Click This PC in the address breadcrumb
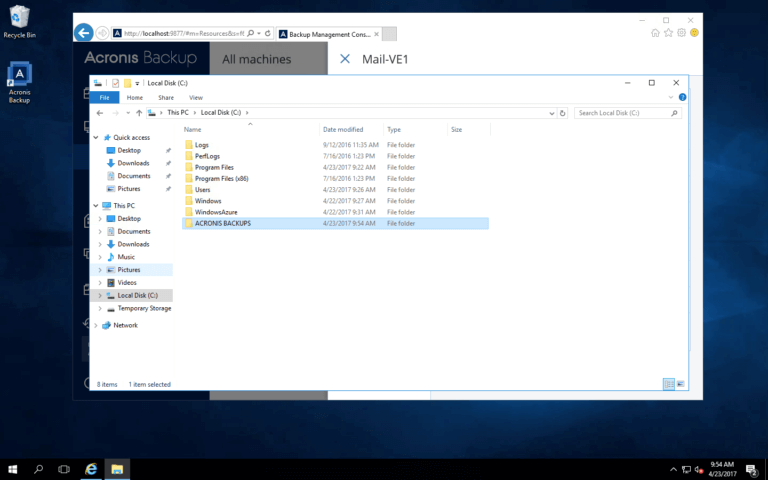 click(x=178, y=113)
